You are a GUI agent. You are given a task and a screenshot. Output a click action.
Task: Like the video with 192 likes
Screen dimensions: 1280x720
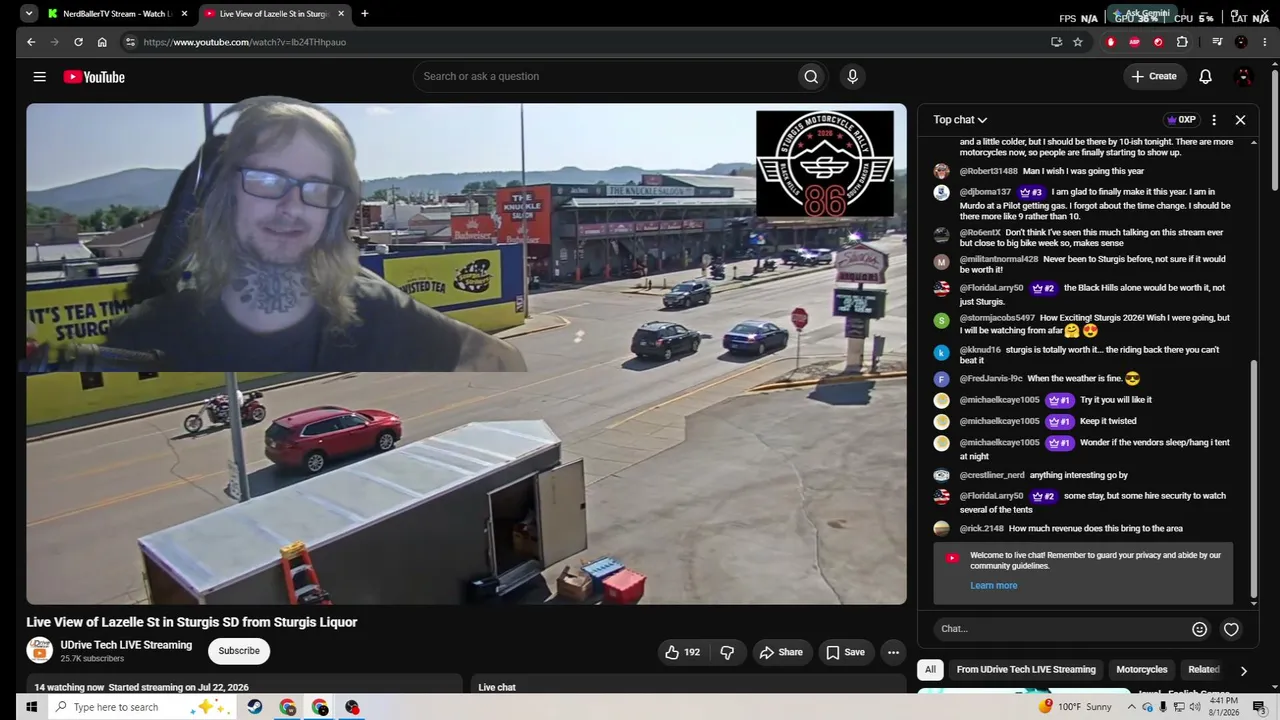(x=682, y=652)
